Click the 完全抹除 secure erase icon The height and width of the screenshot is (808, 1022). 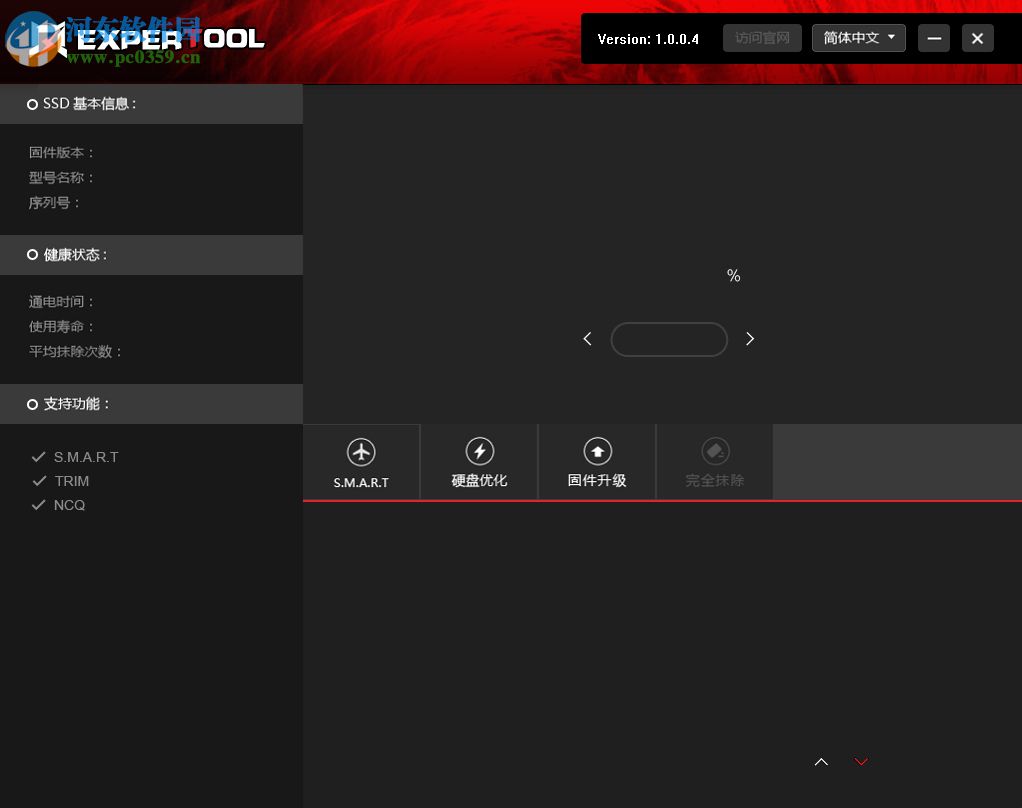pyautogui.click(x=715, y=451)
